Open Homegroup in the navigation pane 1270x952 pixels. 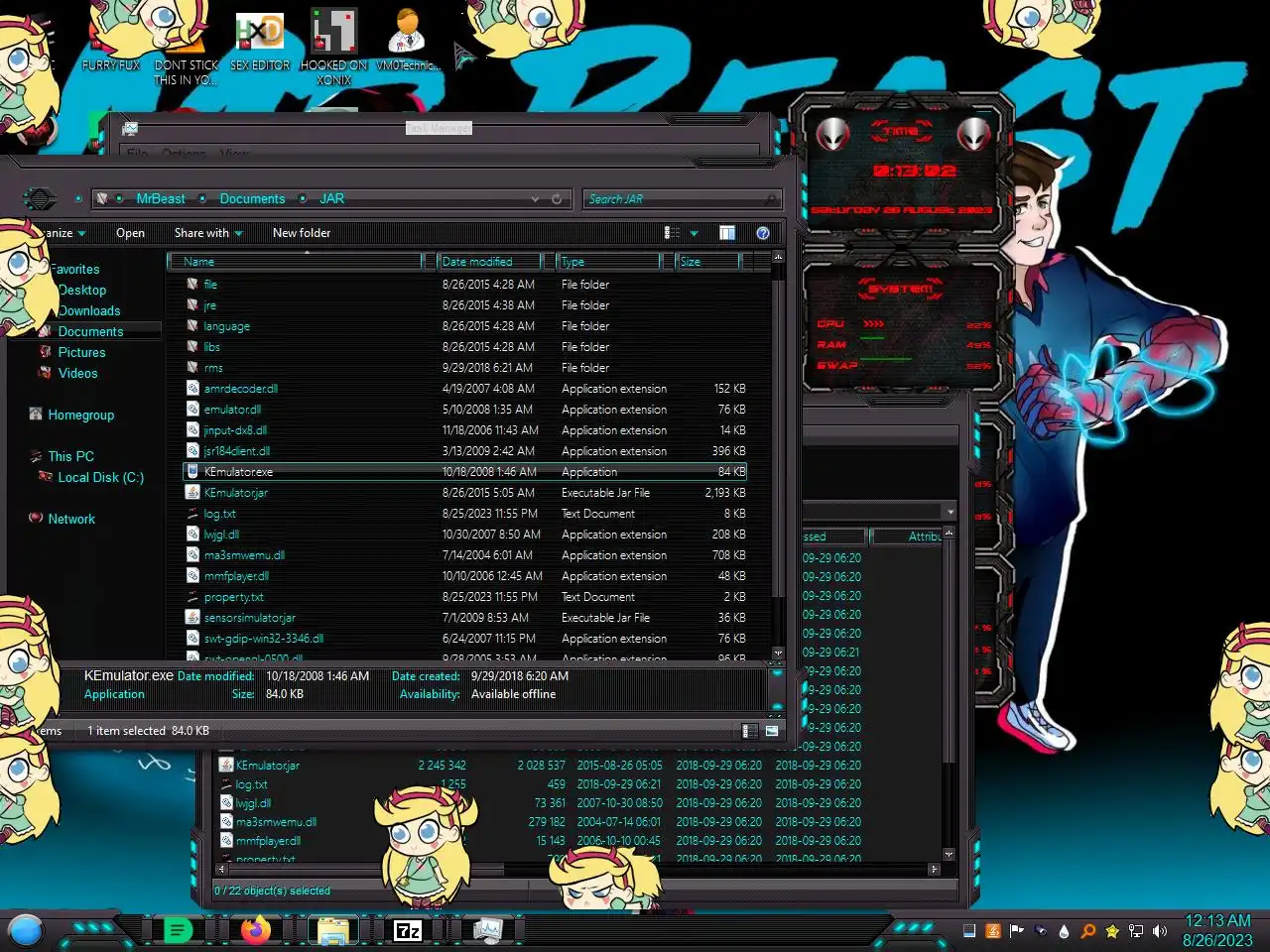click(80, 416)
